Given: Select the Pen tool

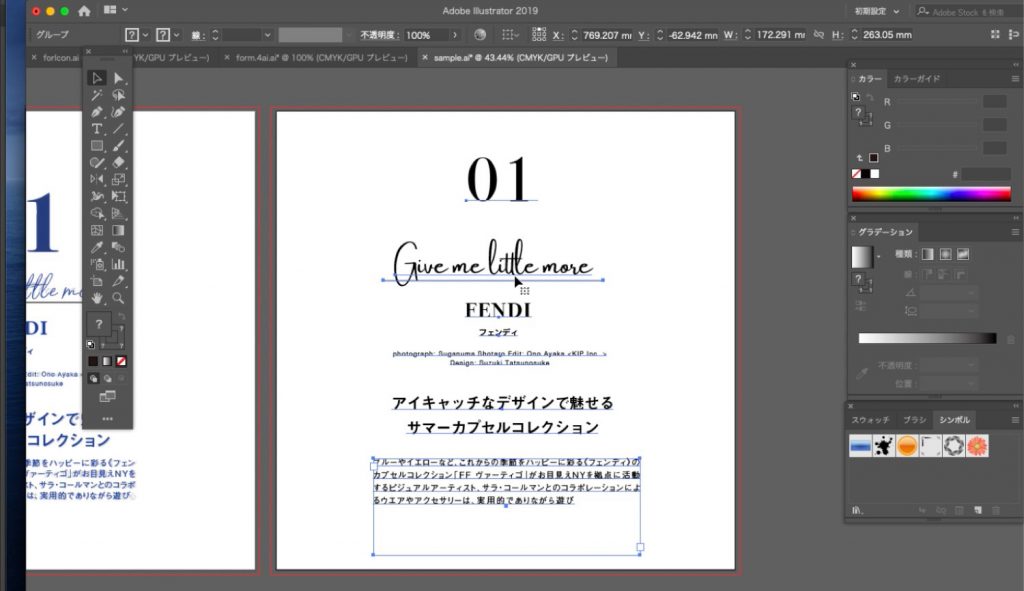Looking at the screenshot, I should (97, 112).
